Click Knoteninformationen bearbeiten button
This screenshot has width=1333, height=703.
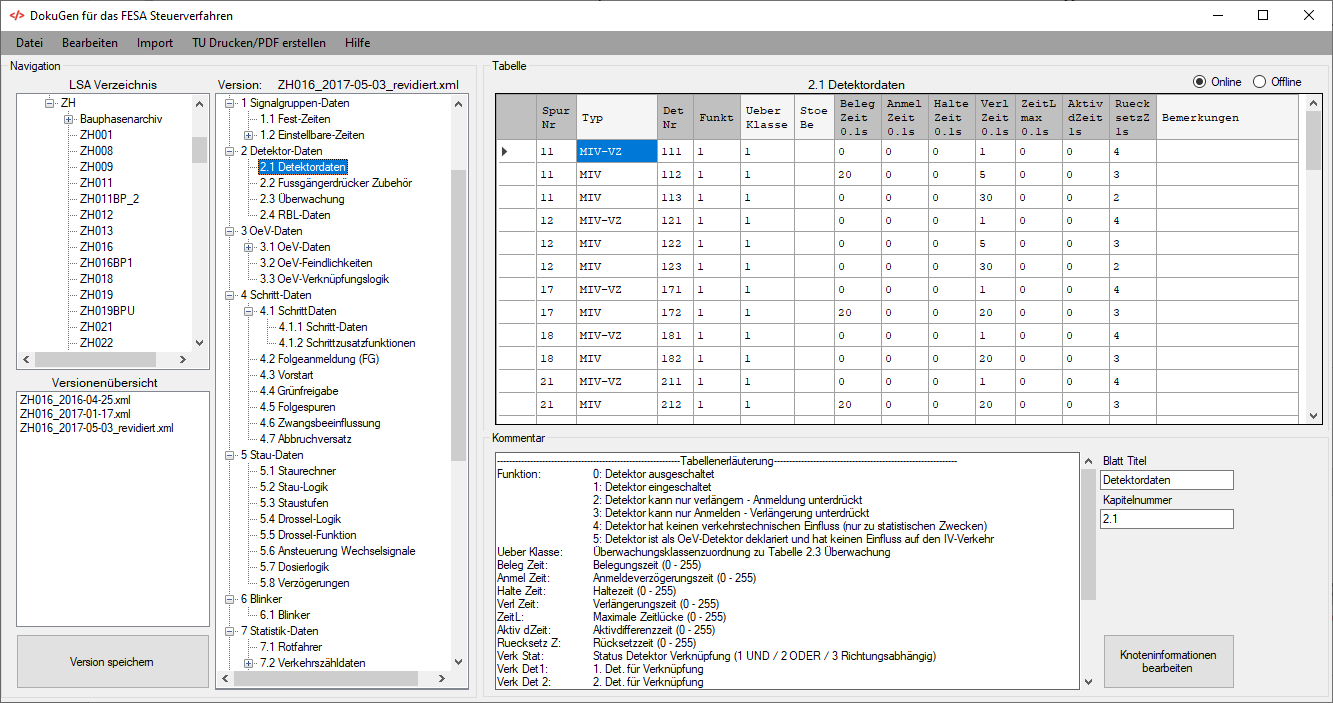click(1168, 662)
